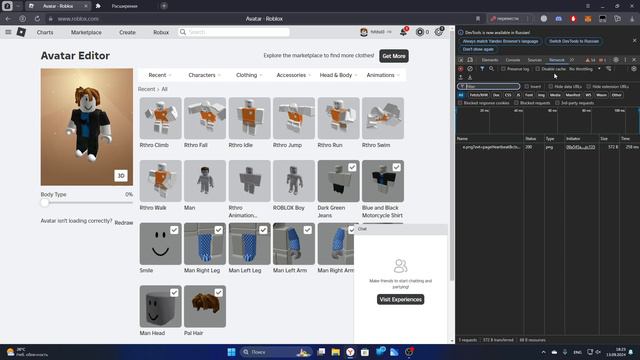The height and width of the screenshot is (360, 640).
Task: Expand the Clothing dropdown
Action: click(249, 75)
